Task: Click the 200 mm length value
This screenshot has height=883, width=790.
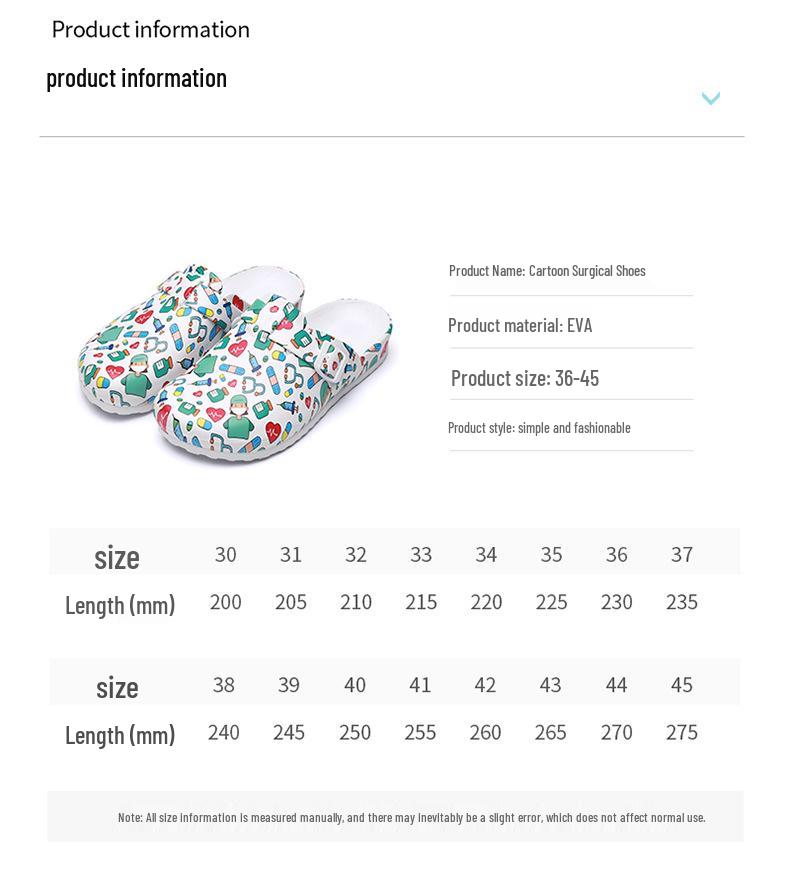Action: click(x=226, y=602)
